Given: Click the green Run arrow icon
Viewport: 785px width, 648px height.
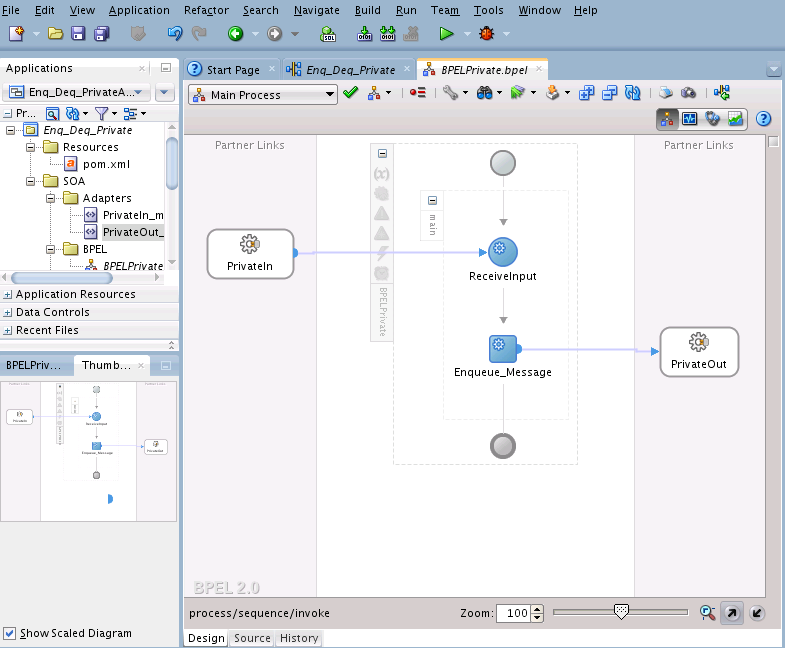Looking at the screenshot, I should point(447,34).
